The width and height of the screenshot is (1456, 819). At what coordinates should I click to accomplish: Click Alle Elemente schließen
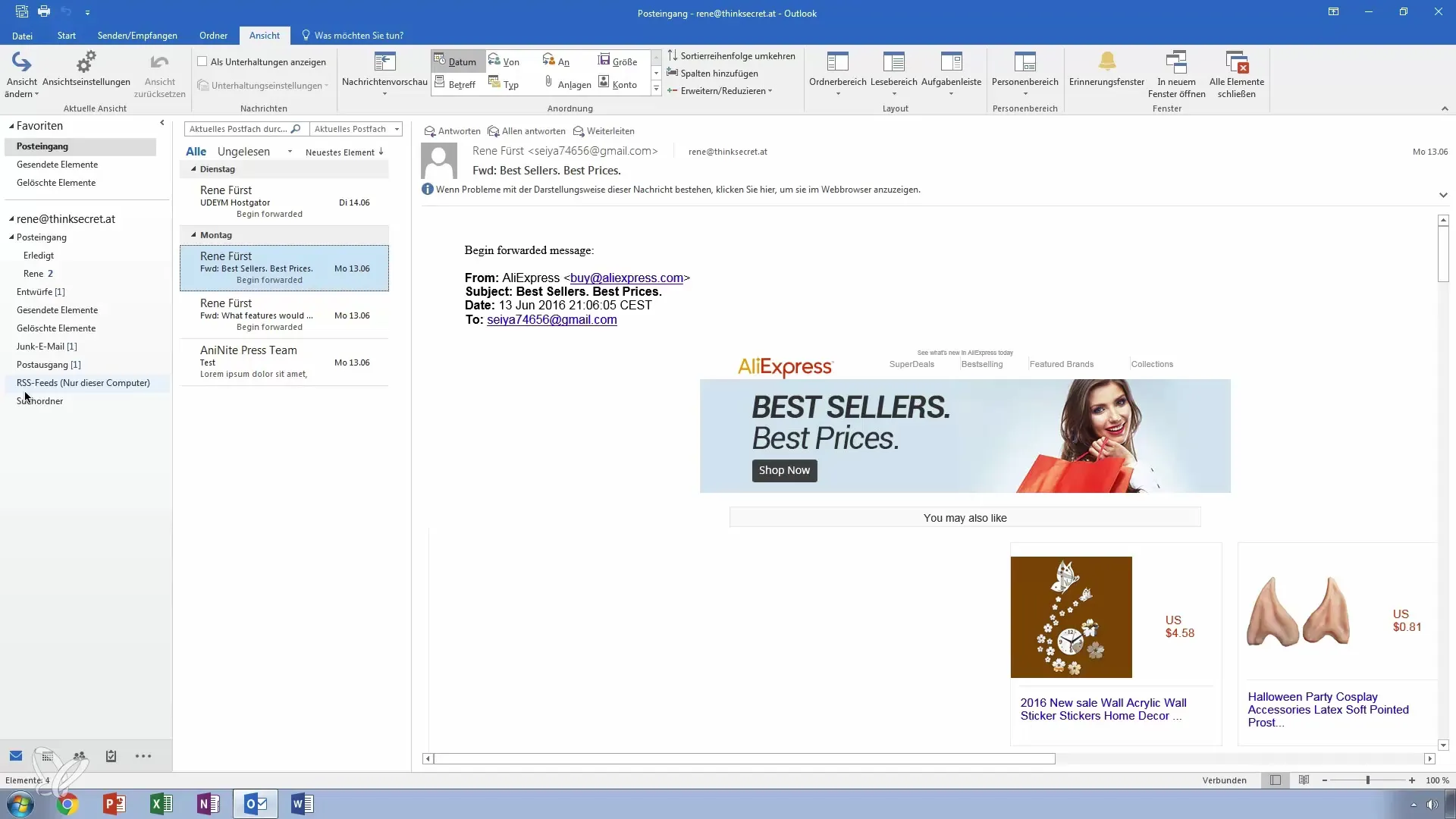click(x=1236, y=75)
